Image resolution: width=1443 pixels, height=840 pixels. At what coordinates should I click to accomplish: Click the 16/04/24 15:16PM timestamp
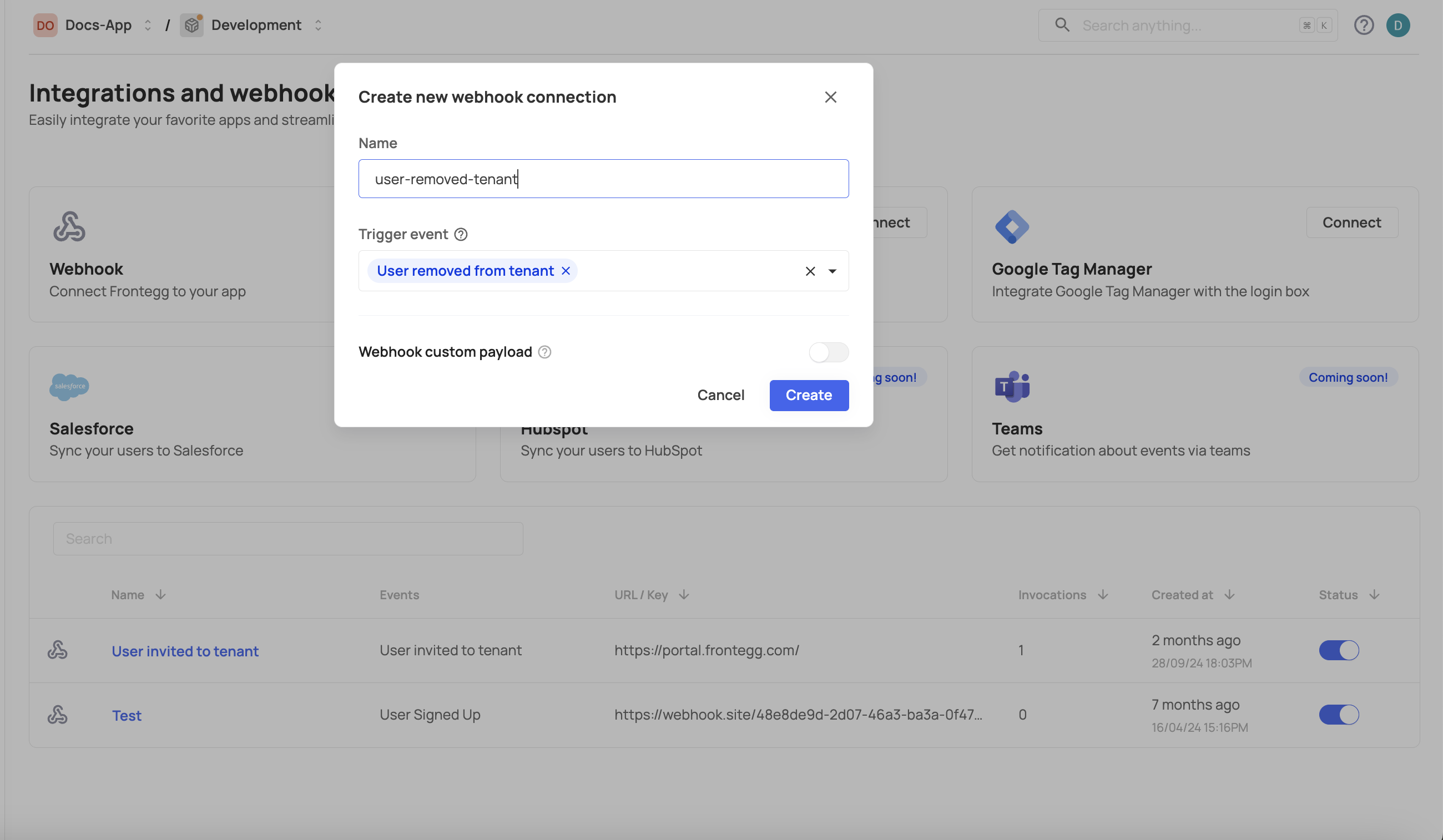click(x=1200, y=727)
